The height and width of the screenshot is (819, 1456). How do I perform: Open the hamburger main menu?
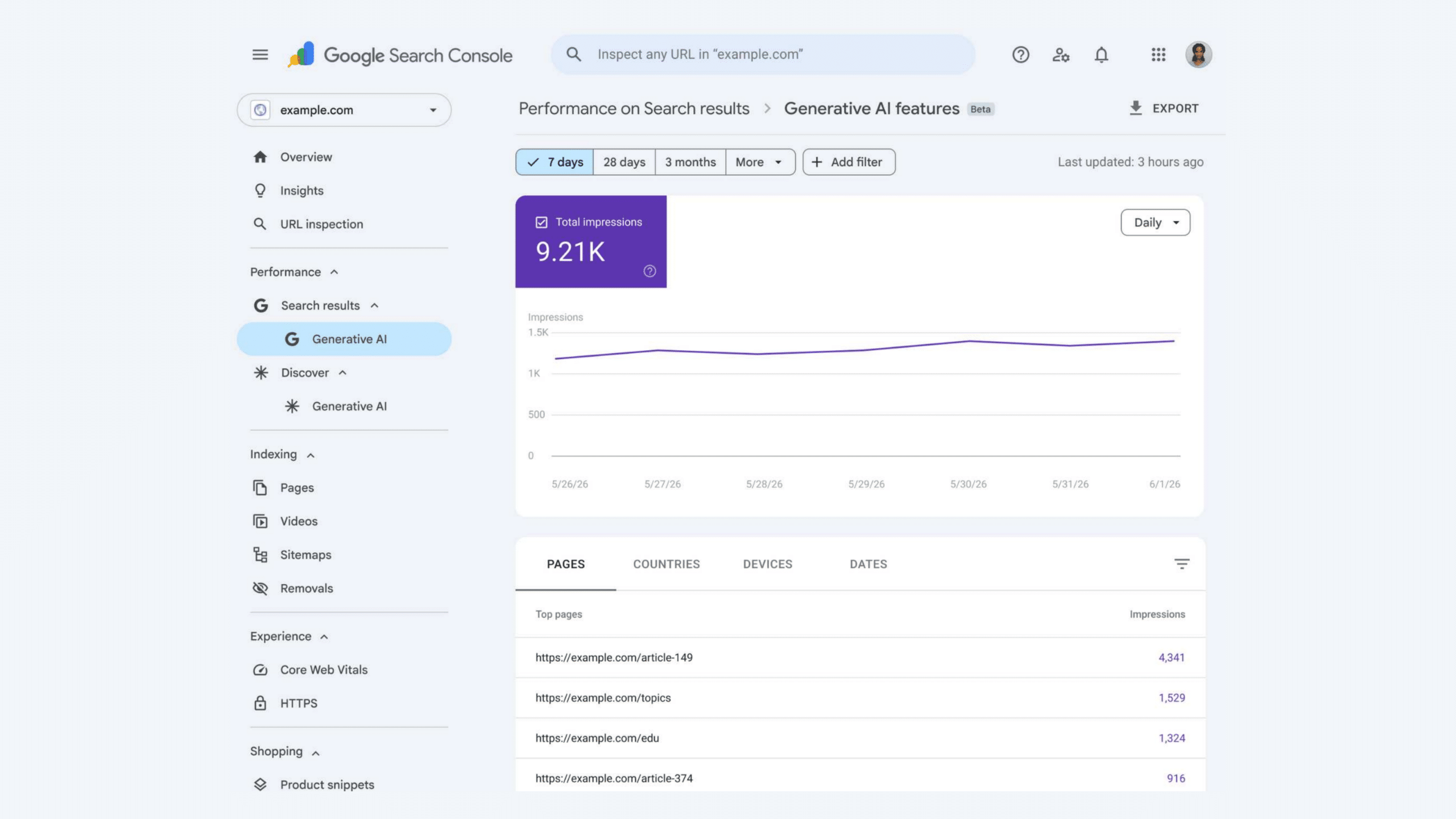(260, 55)
